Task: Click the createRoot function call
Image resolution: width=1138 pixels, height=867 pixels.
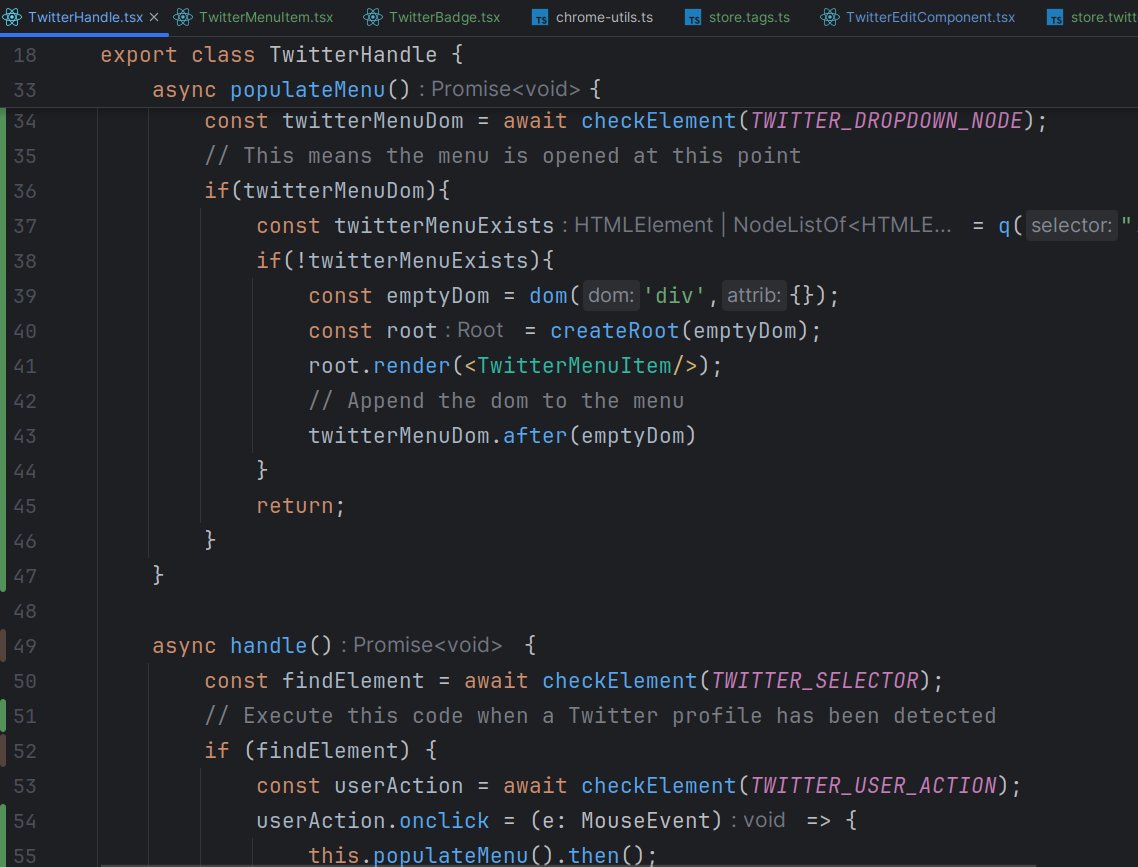Action: (x=615, y=331)
